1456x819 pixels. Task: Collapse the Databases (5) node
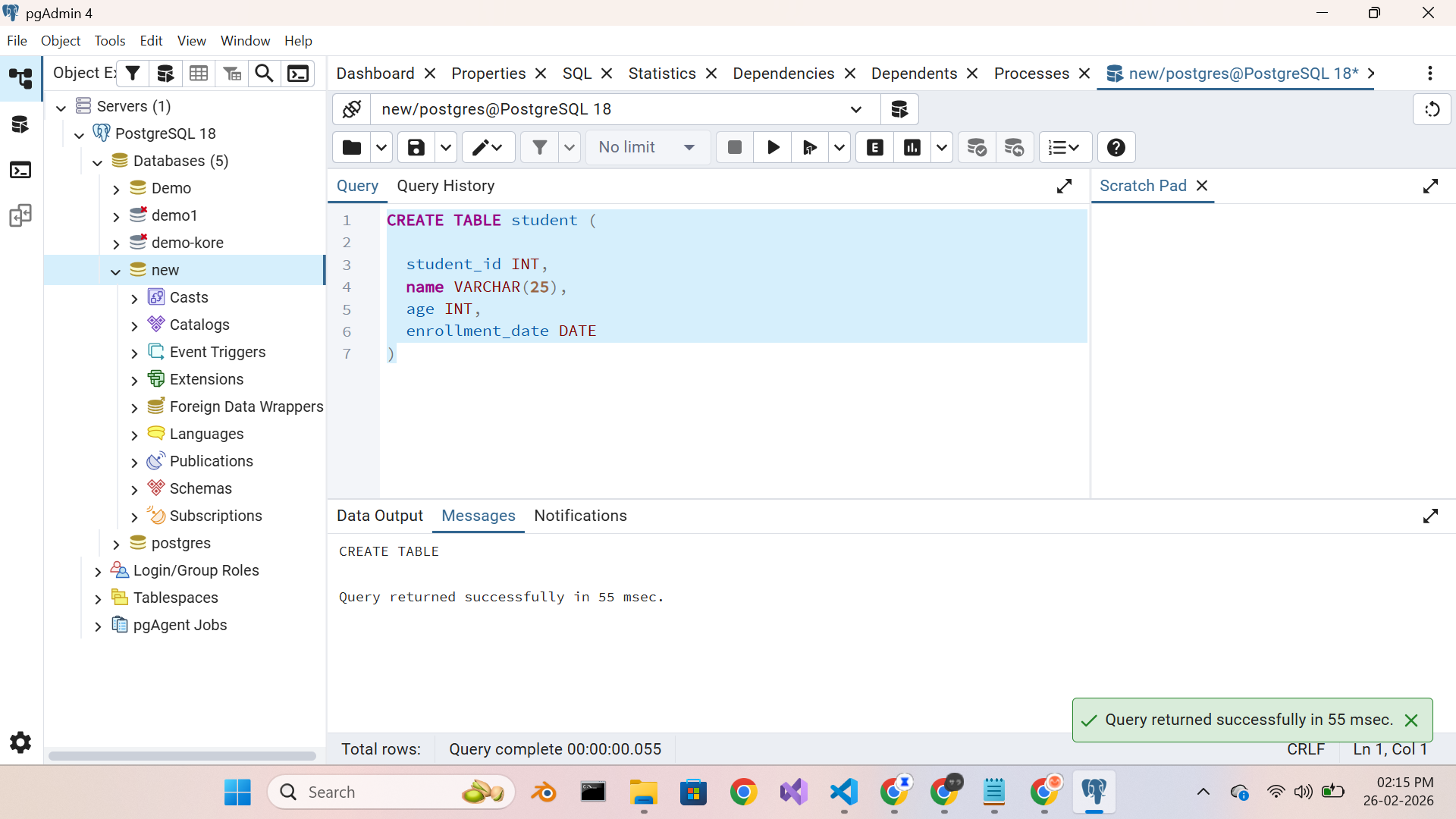click(x=97, y=162)
